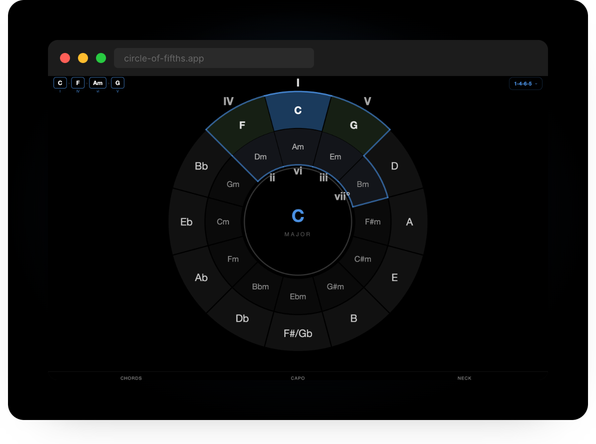Screen dimensions: 596x444
Task: Select the highlighted C segment on the wheel
Action: coord(298,111)
